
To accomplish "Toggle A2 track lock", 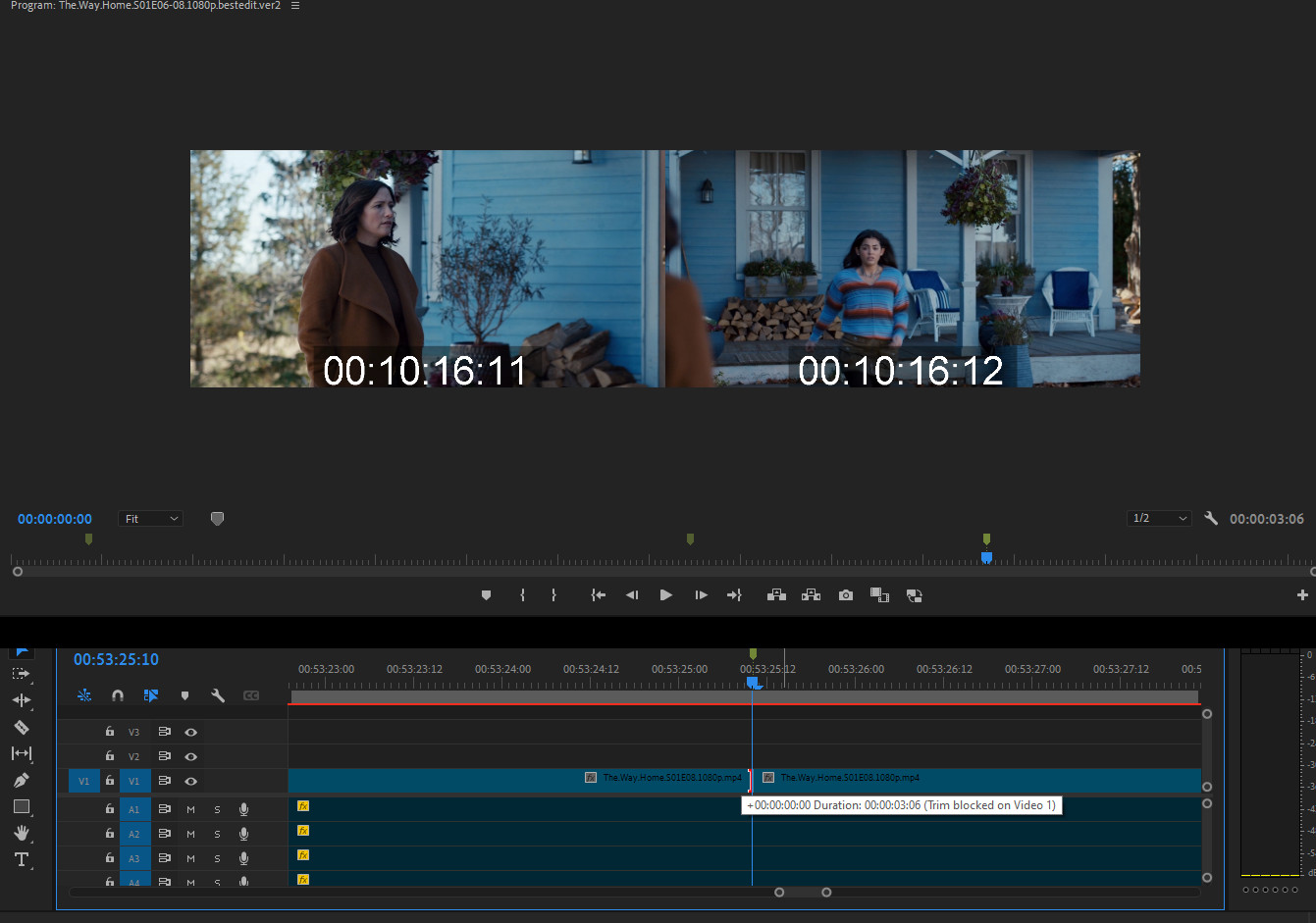I will (110, 834).
